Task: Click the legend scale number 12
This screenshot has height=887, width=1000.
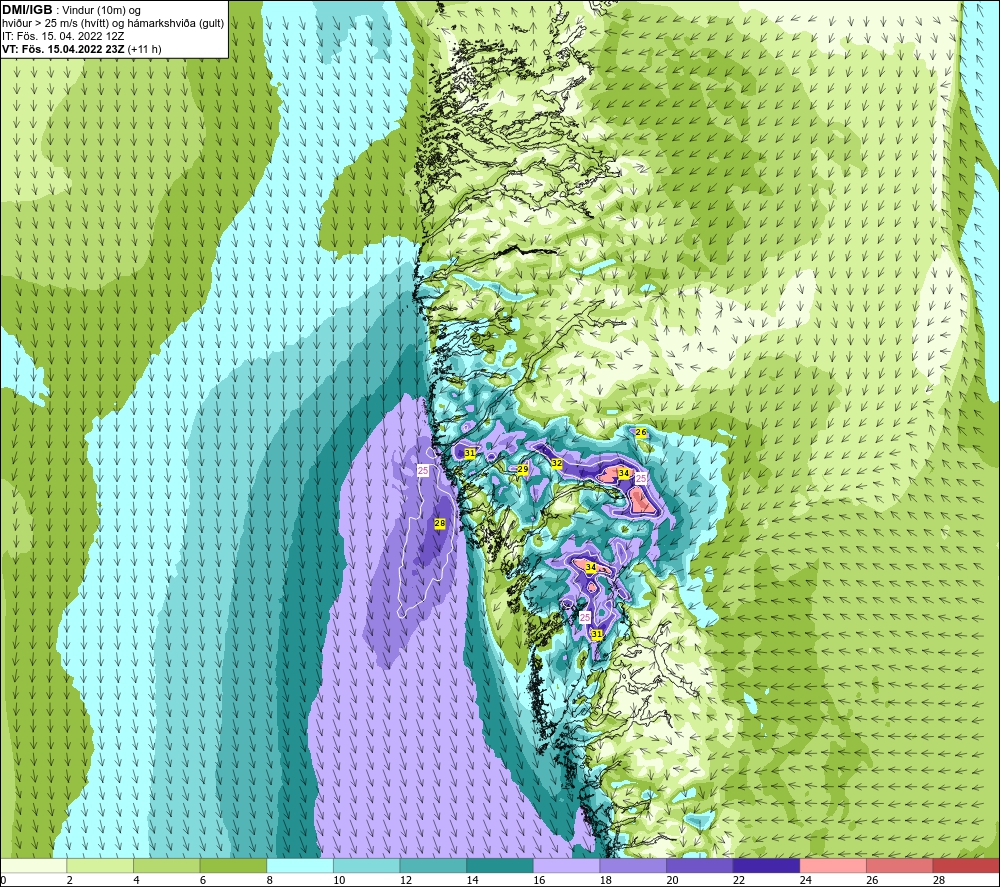Action: [x=406, y=880]
